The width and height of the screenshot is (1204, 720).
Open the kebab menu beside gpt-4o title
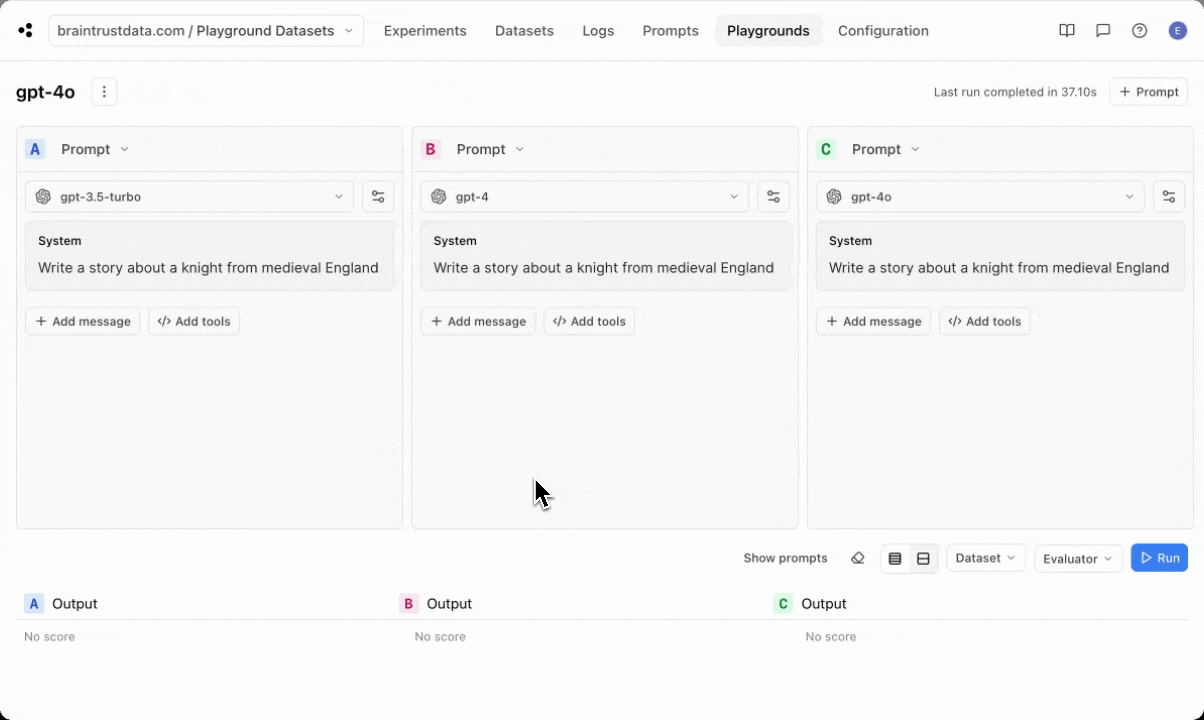coord(104,91)
